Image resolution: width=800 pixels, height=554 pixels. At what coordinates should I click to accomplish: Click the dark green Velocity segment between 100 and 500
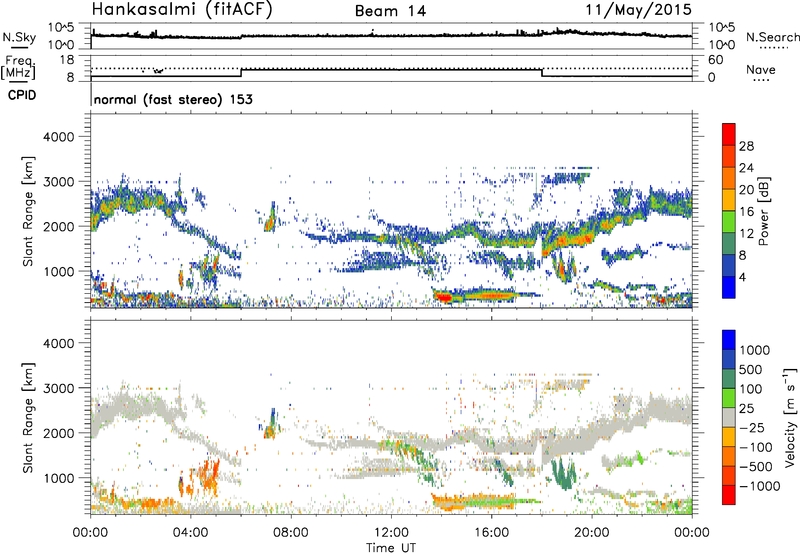pyautogui.click(x=729, y=379)
